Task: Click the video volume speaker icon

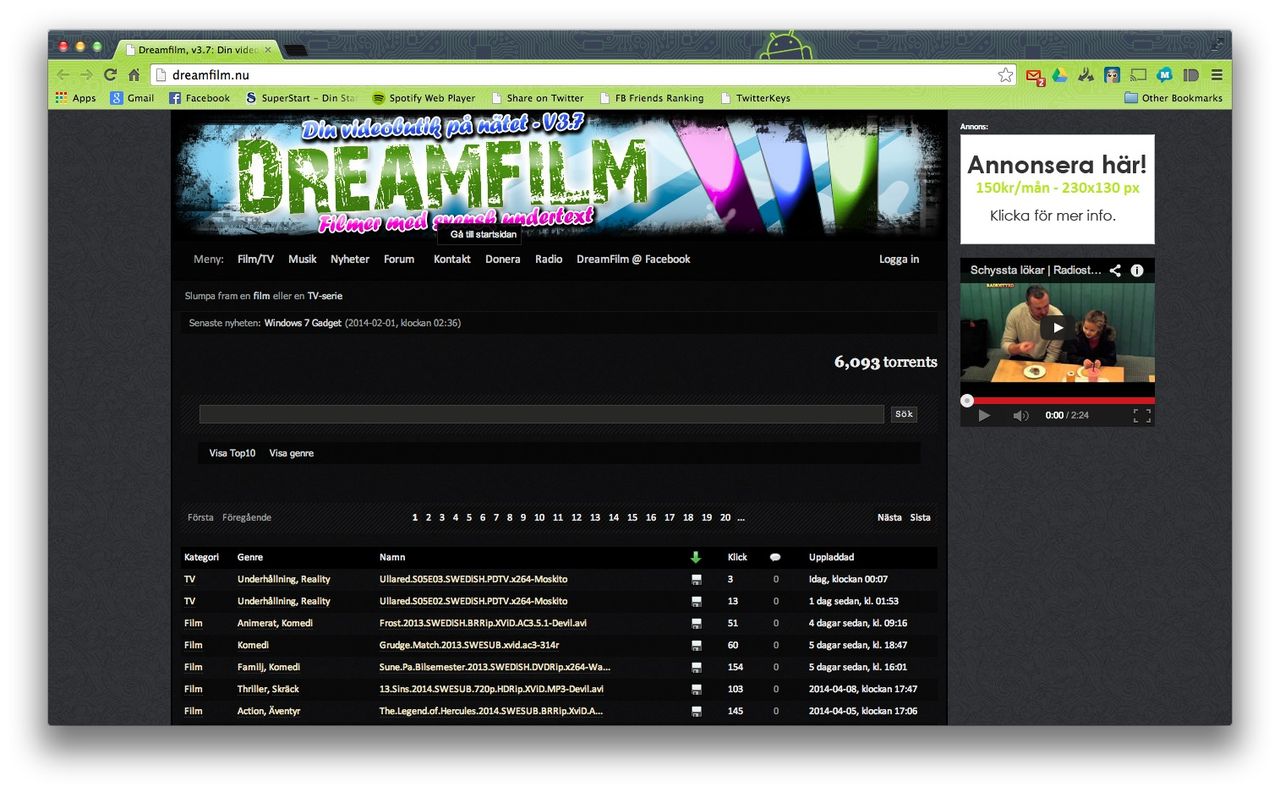Action: [1020, 415]
